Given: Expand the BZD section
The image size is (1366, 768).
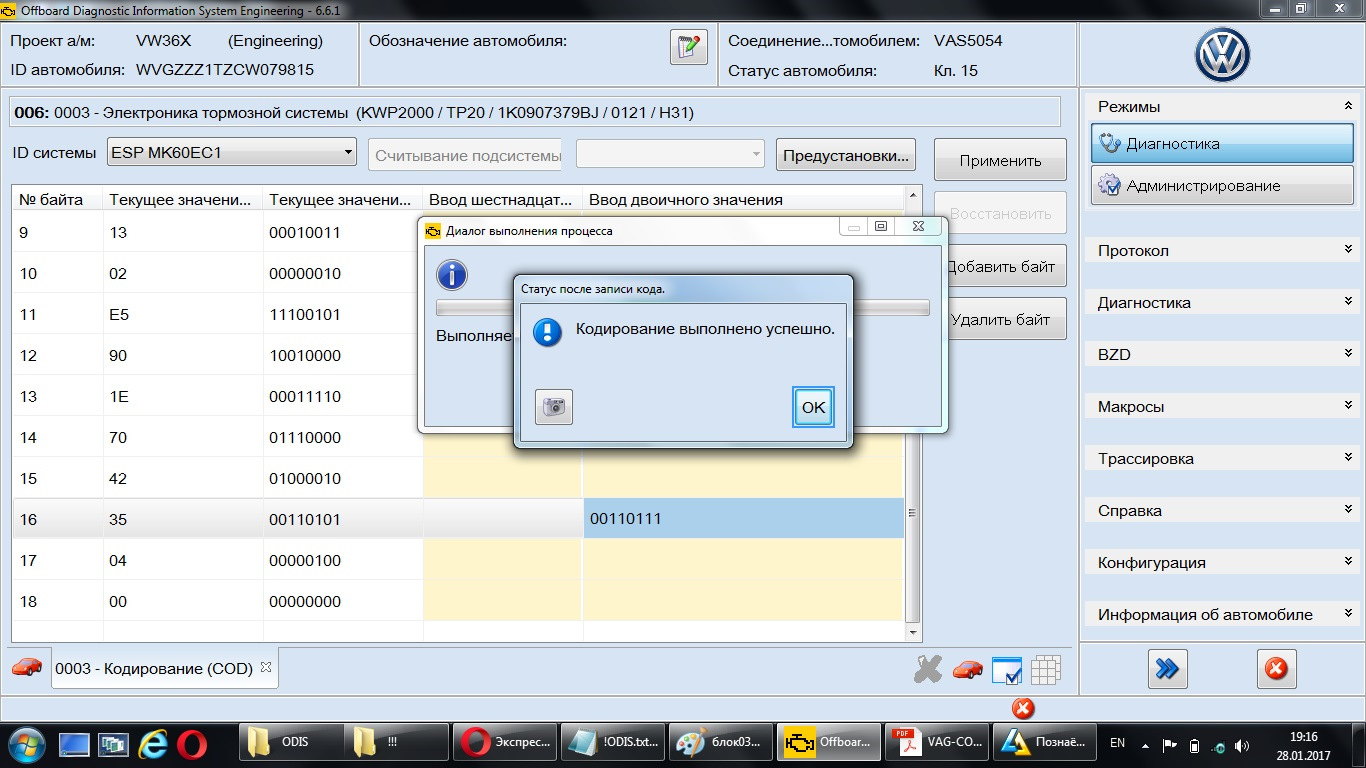Looking at the screenshot, I should point(1349,354).
